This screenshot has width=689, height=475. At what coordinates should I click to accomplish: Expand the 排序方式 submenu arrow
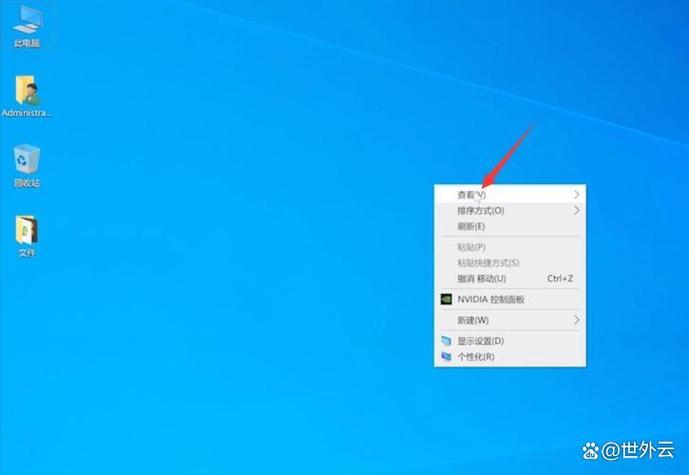pos(576,211)
